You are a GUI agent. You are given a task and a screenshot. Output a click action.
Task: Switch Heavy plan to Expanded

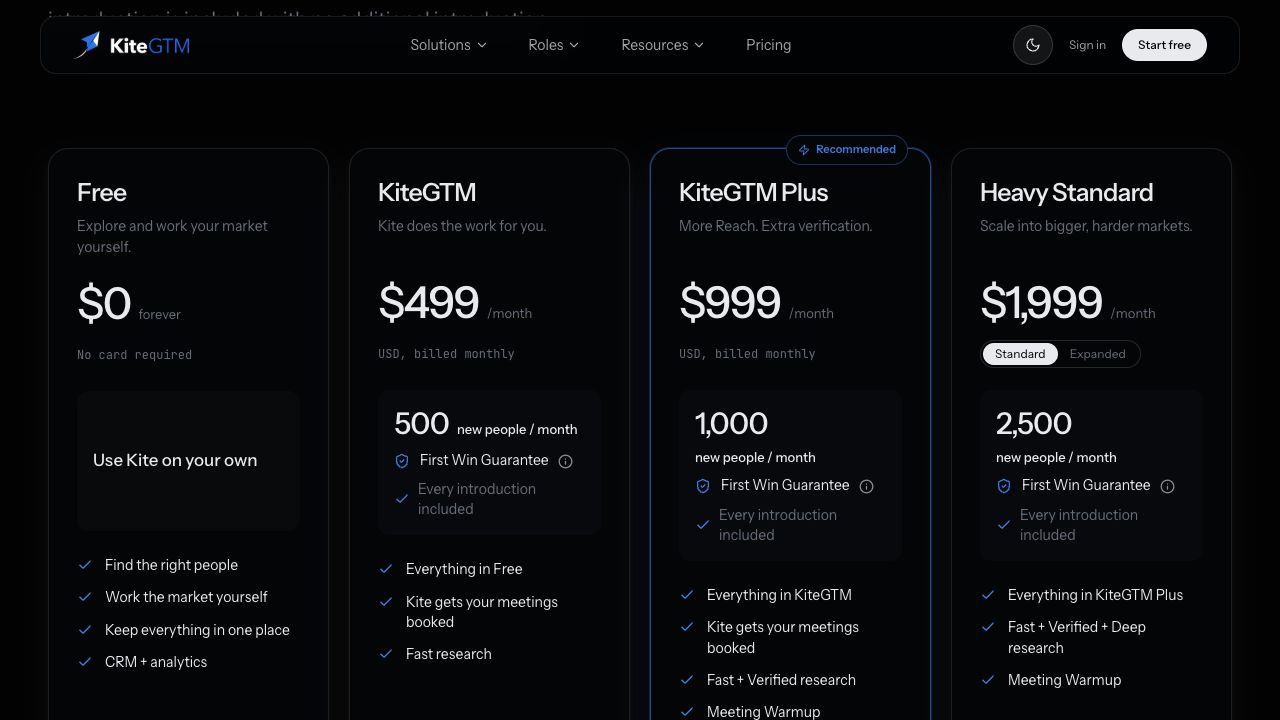pos(1097,354)
